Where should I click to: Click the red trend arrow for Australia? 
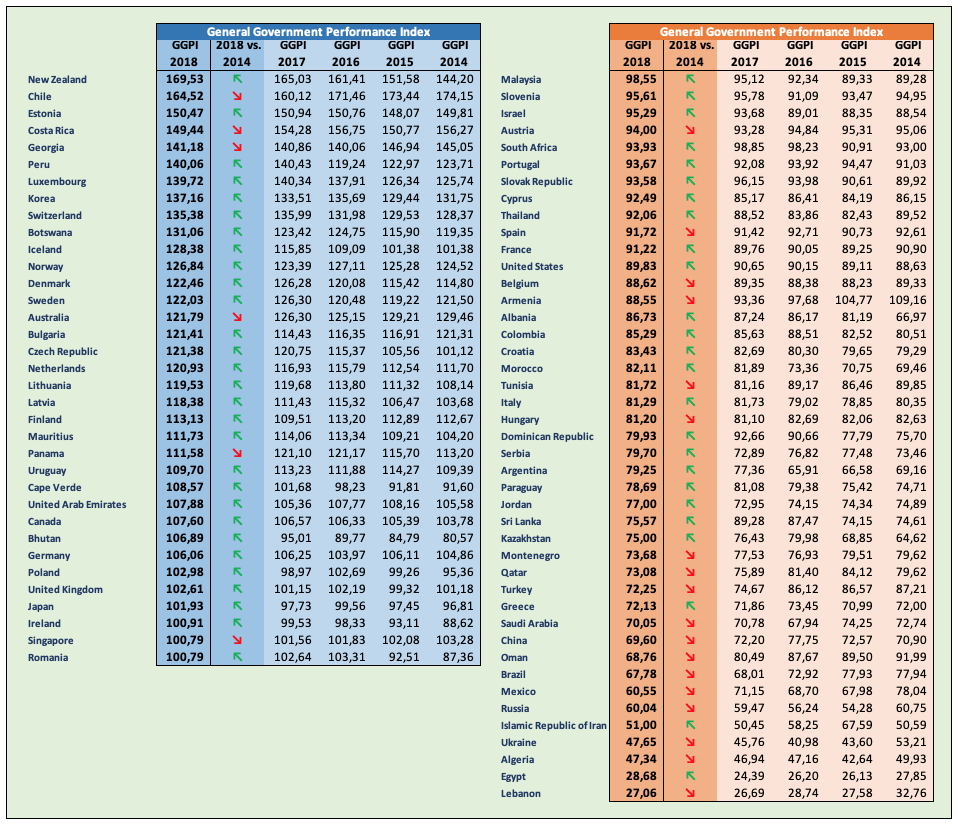click(238, 317)
